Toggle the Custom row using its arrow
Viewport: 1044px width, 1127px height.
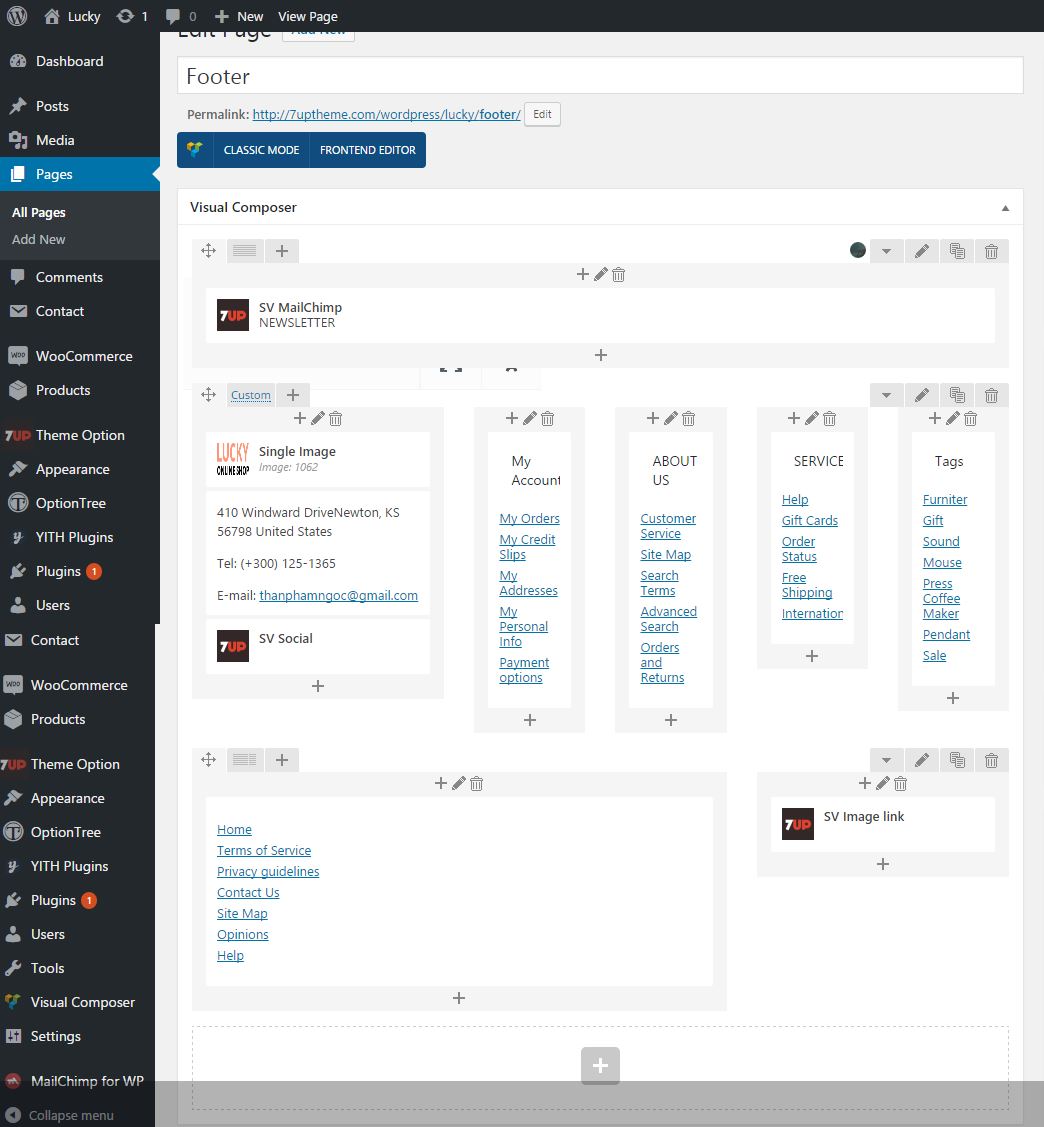(x=886, y=395)
